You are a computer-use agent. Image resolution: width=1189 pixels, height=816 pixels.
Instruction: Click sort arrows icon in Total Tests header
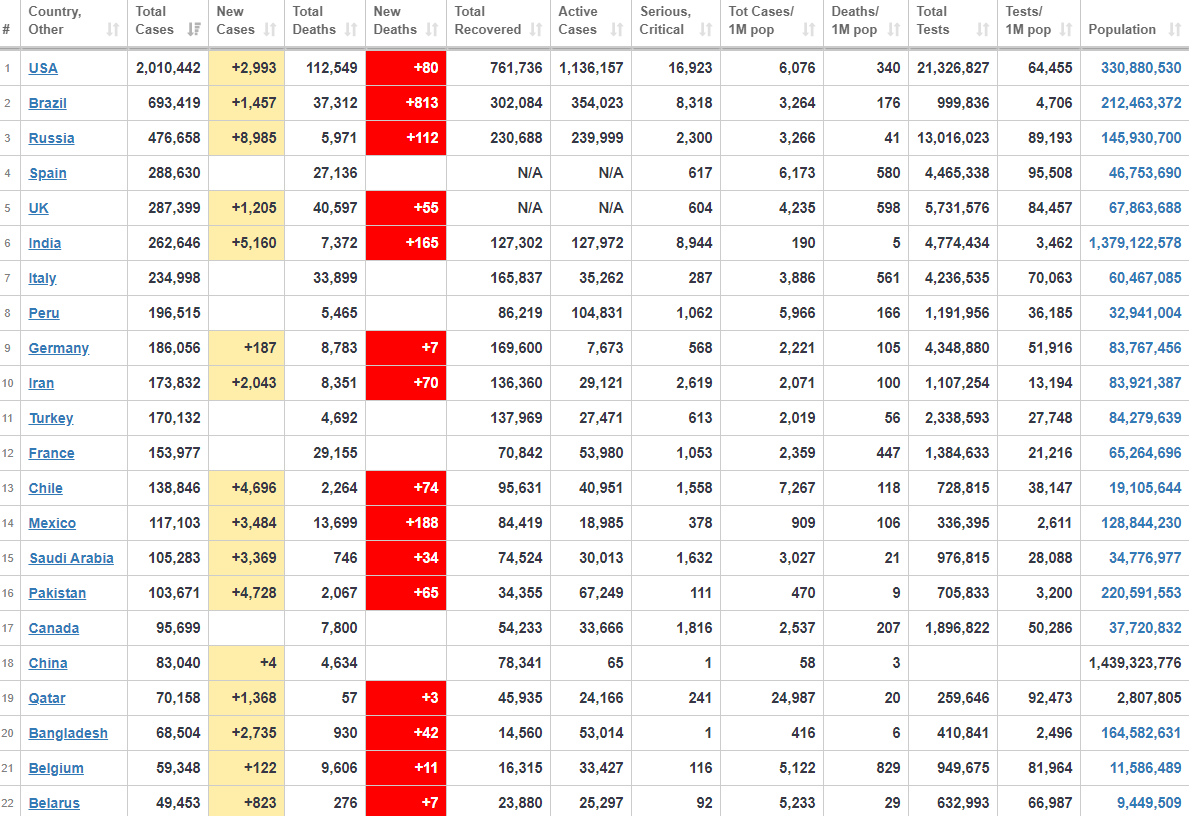coord(984,30)
